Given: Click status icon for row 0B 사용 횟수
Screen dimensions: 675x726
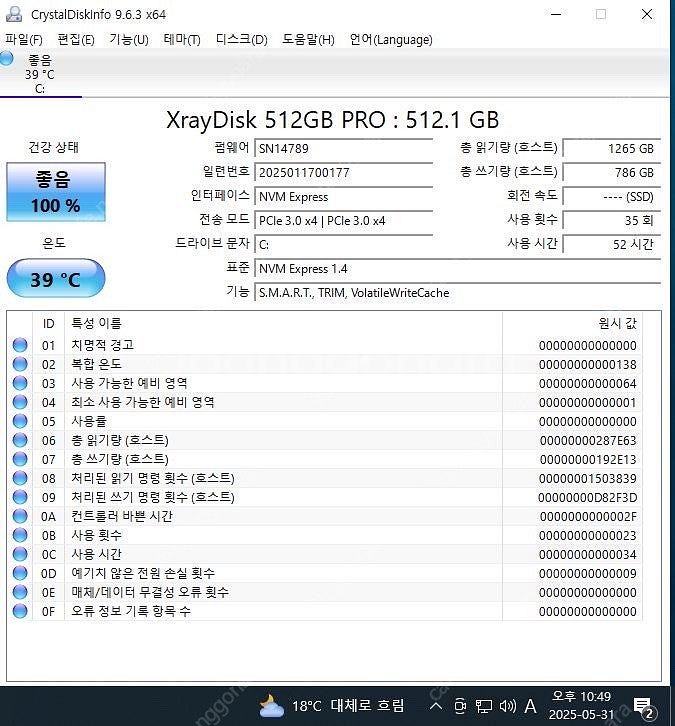Looking at the screenshot, I should click(x=20, y=535).
